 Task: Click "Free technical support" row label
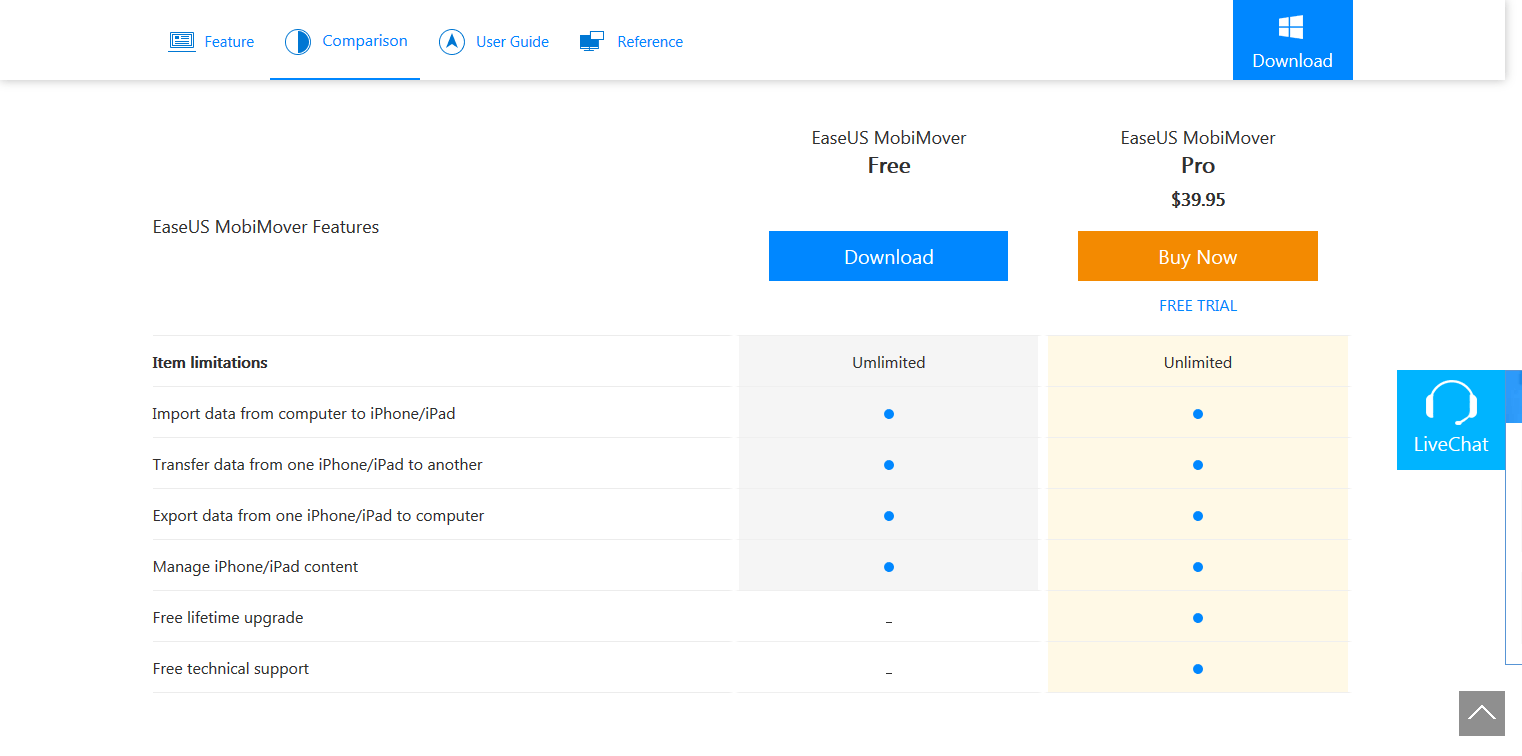[x=231, y=668]
